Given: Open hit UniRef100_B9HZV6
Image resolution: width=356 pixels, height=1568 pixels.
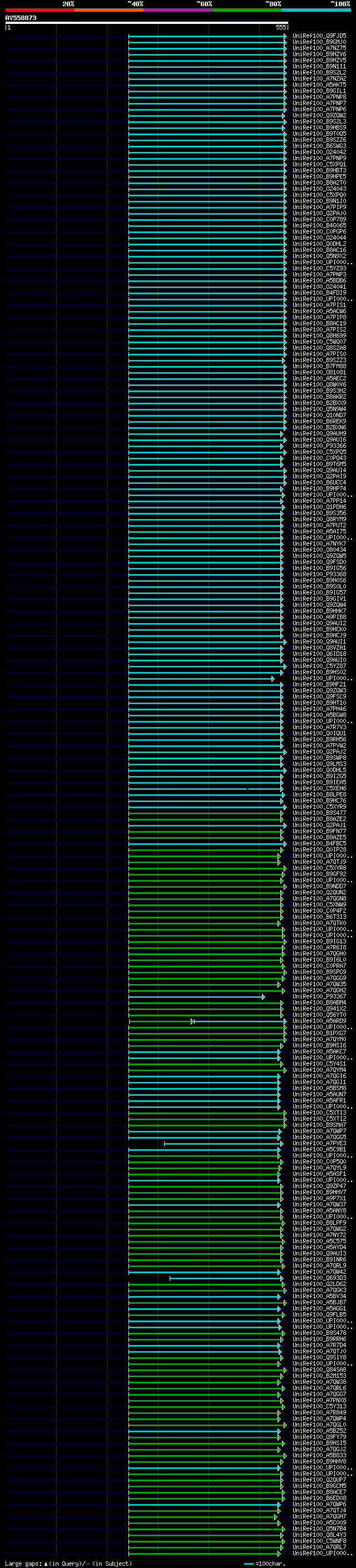Looking at the screenshot, I should 319,54.
